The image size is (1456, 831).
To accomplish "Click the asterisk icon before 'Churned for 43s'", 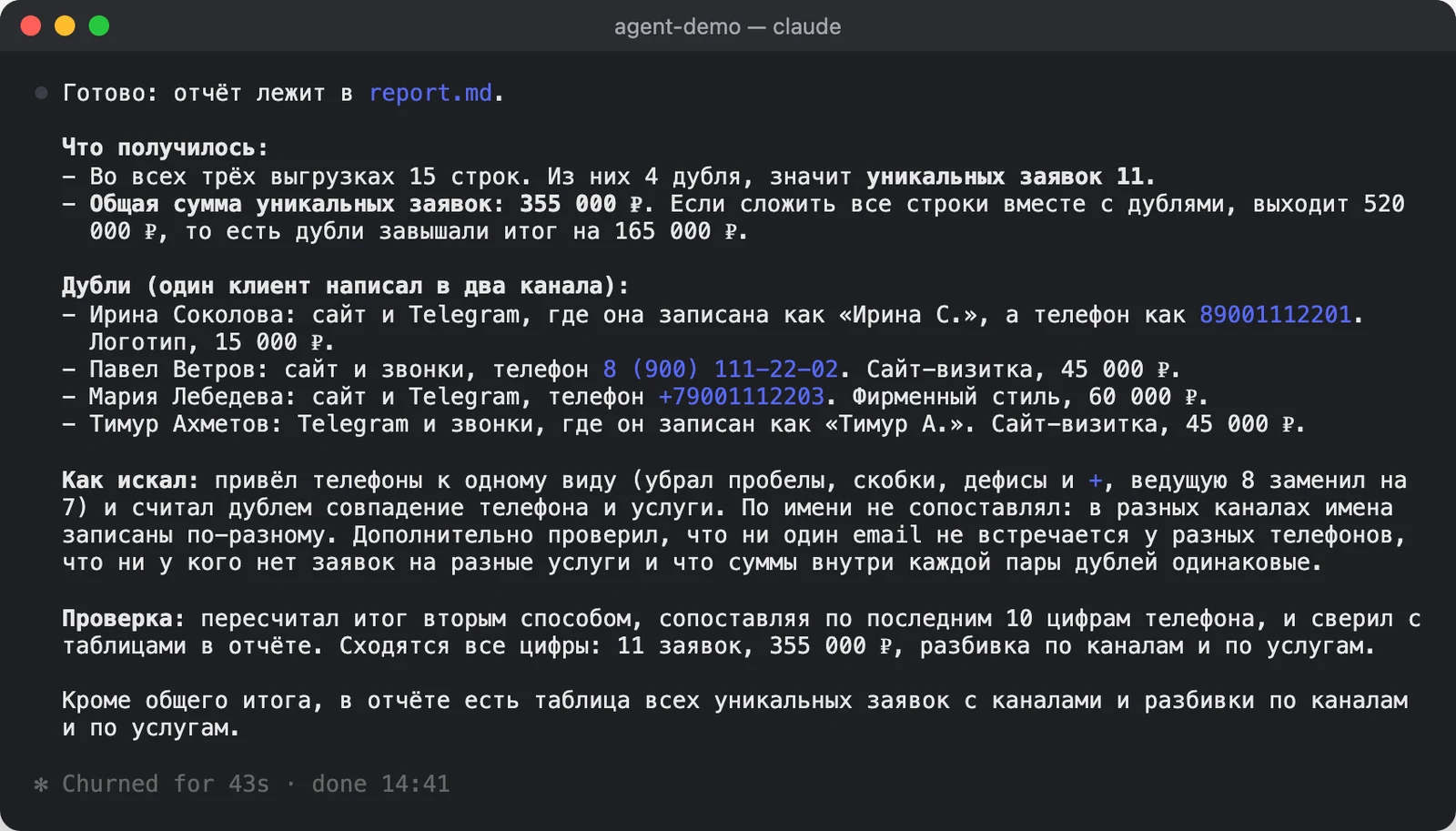I will click(41, 785).
